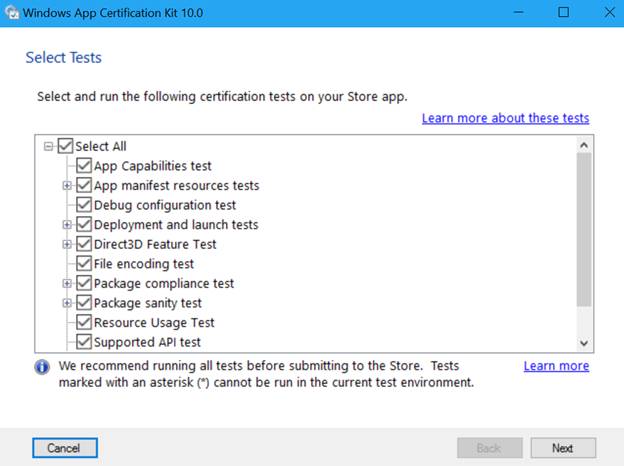Screen dimensions: 624x466
Task: Click the disabled Back button
Action: click(490, 448)
